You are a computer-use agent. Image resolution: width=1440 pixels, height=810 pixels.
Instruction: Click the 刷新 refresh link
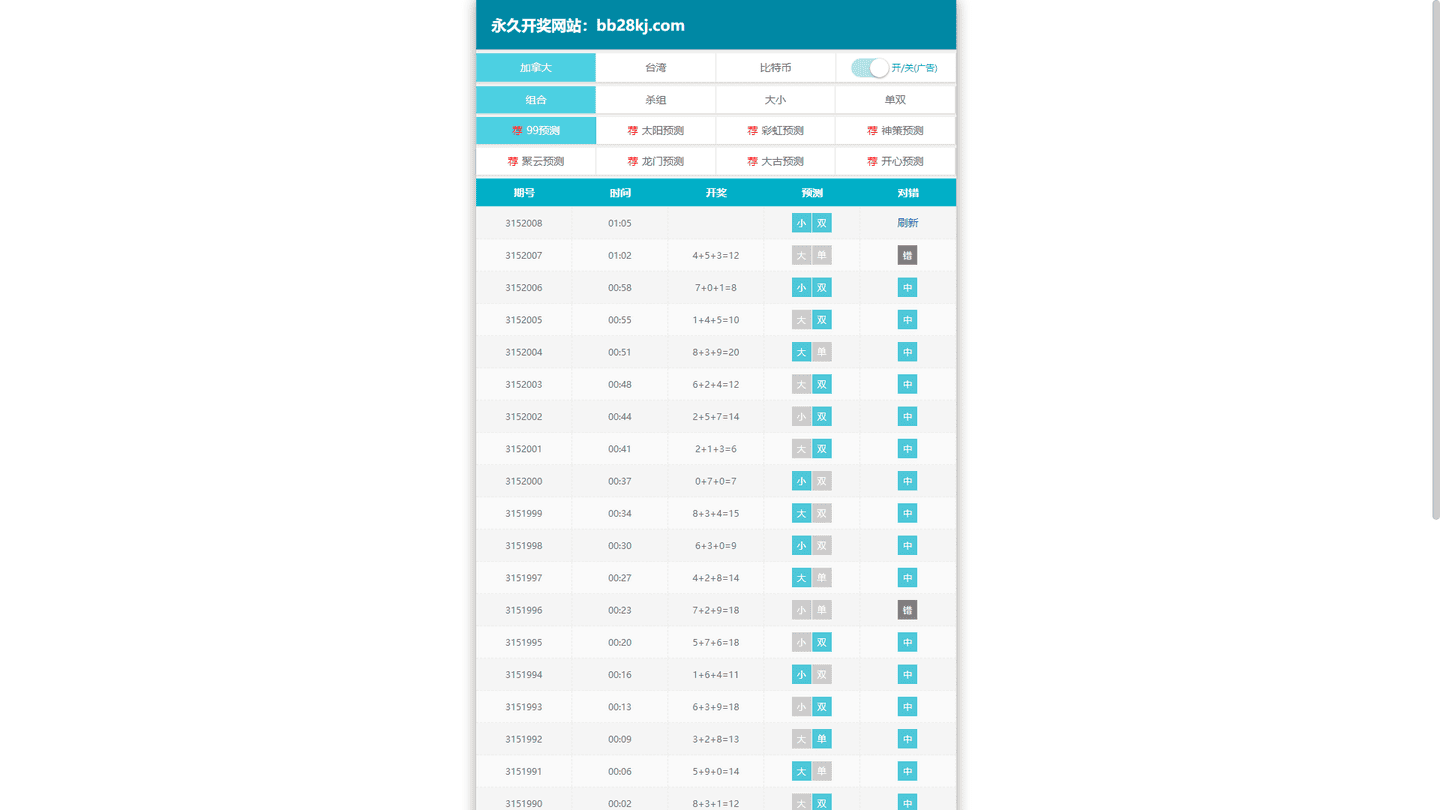pyautogui.click(x=908, y=223)
